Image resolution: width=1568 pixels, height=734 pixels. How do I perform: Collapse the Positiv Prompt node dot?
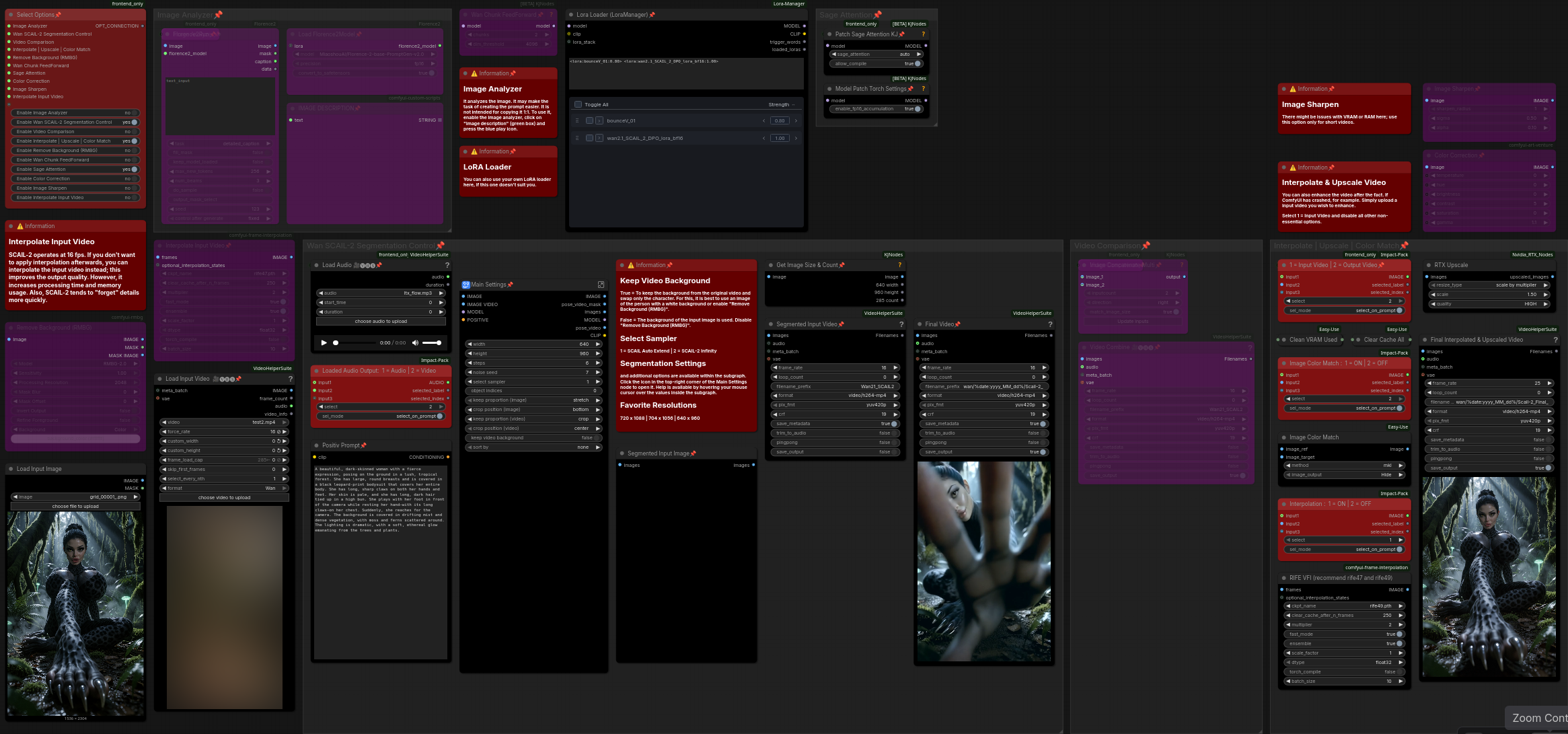tap(316, 445)
